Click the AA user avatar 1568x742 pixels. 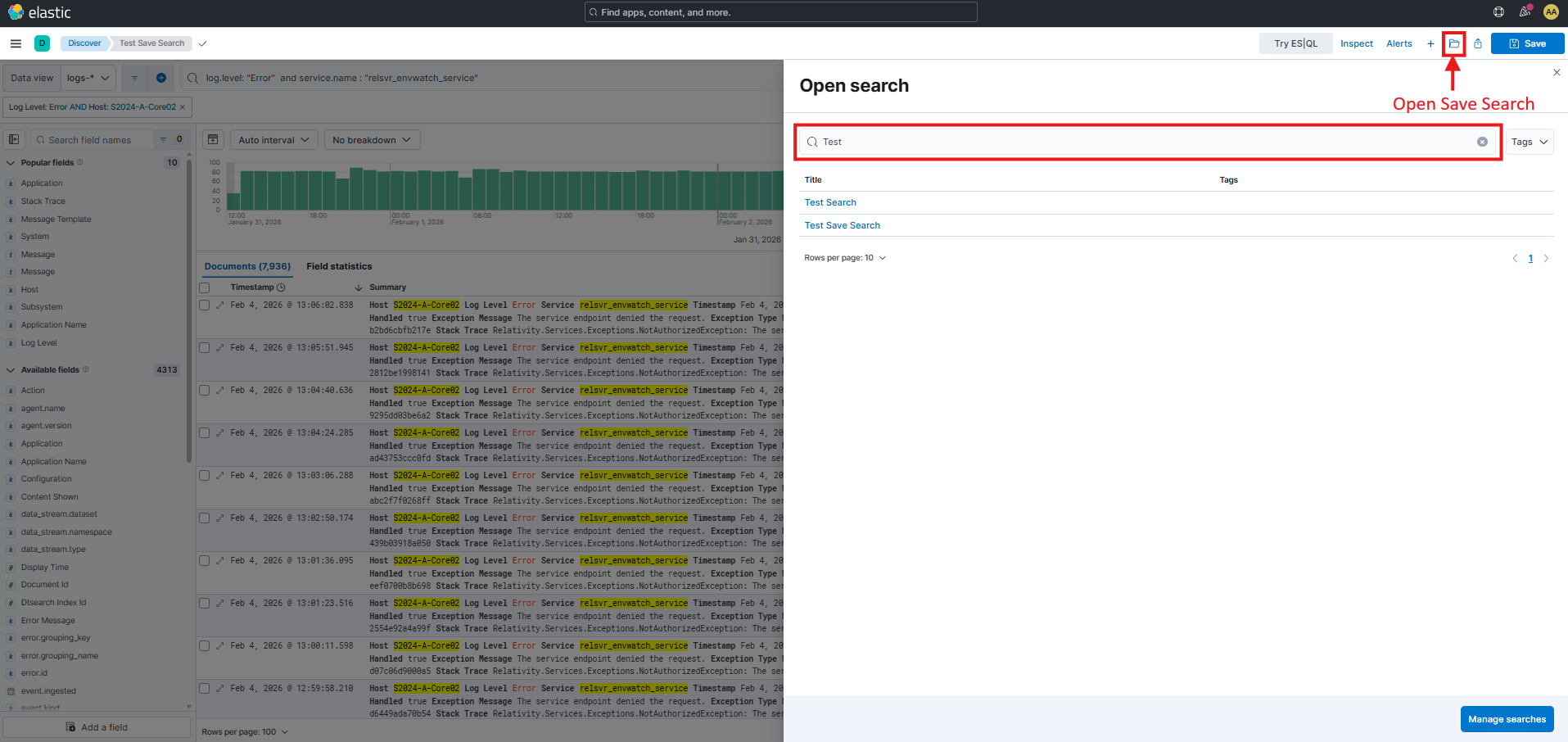point(1551,11)
